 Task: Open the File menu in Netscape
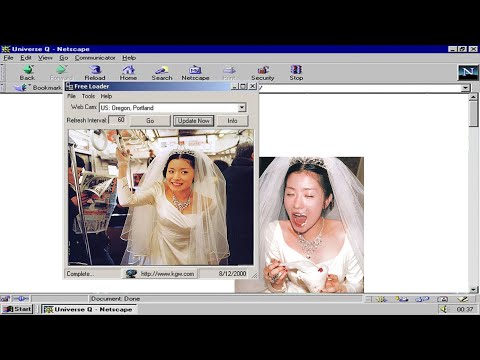point(8,58)
